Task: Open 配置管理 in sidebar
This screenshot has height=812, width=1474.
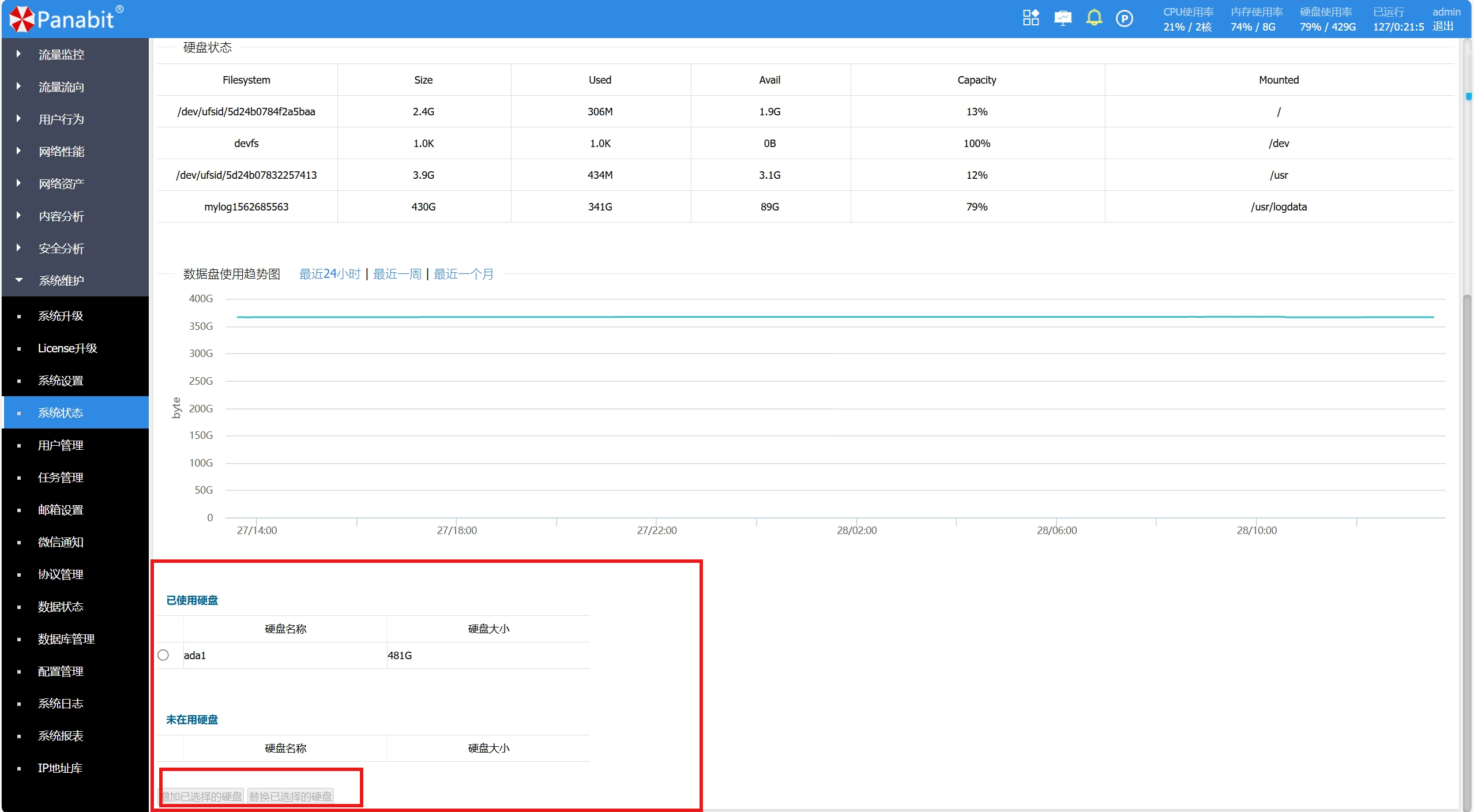Action: pyautogui.click(x=75, y=671)
